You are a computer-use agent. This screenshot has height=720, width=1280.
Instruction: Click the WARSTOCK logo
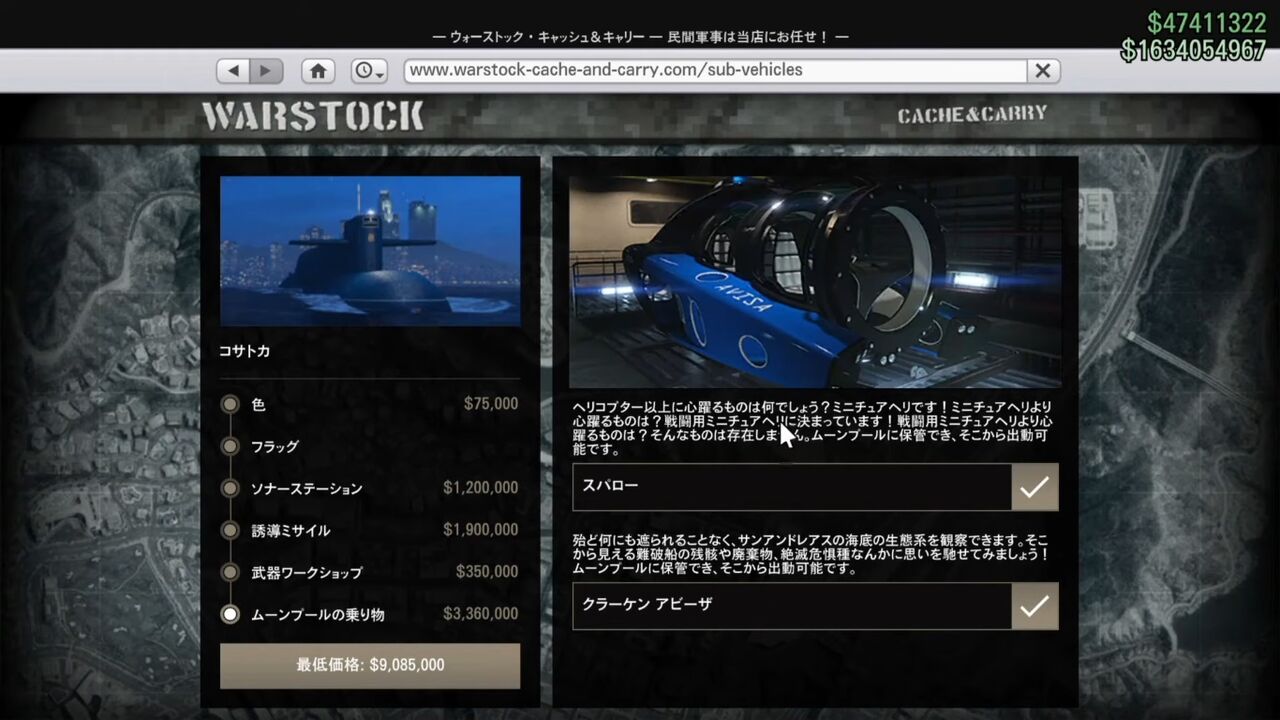[313, 117]
